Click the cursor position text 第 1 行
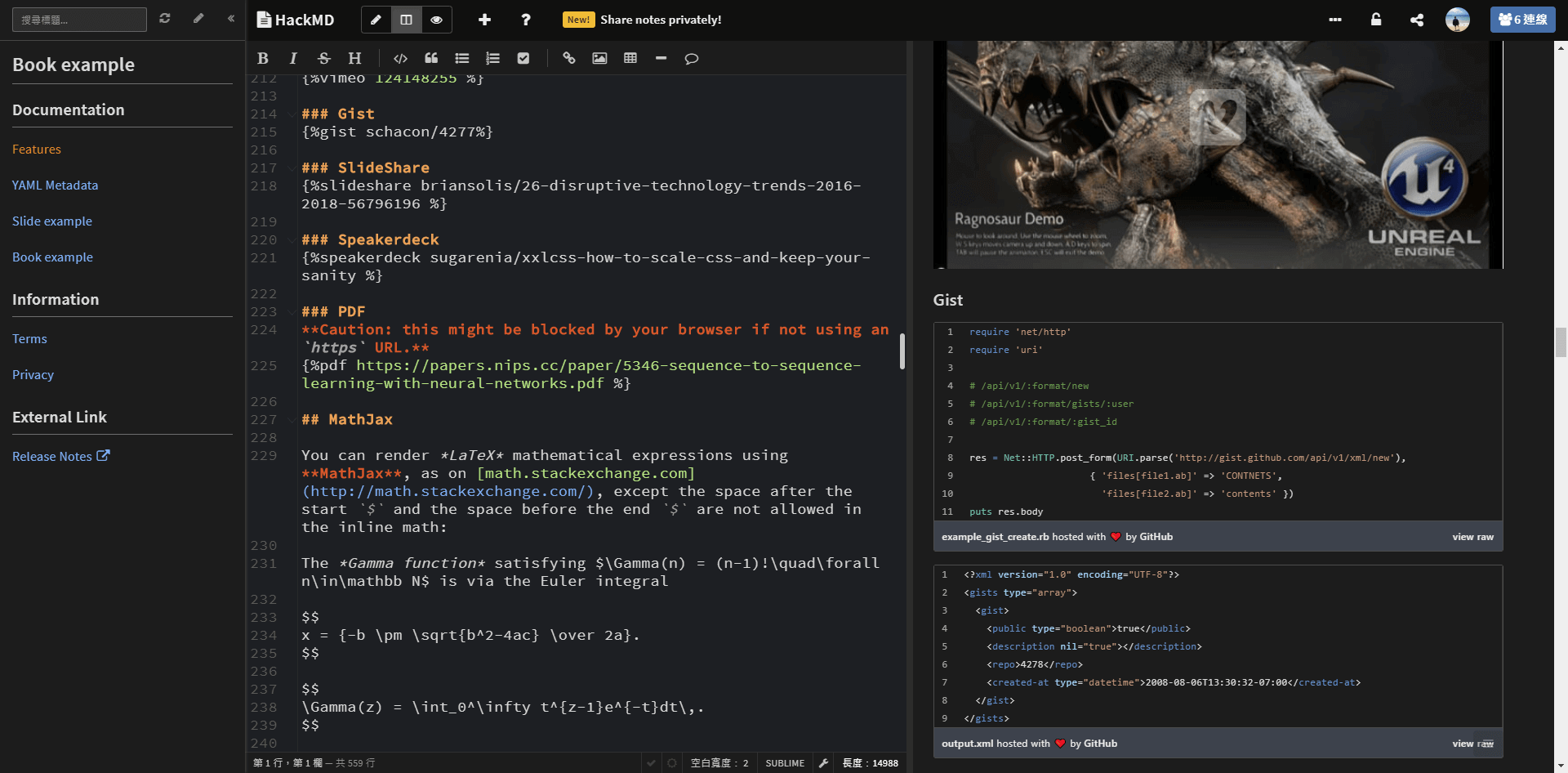The height and width of the screenshot is (773, 1568). coord(268,763)
